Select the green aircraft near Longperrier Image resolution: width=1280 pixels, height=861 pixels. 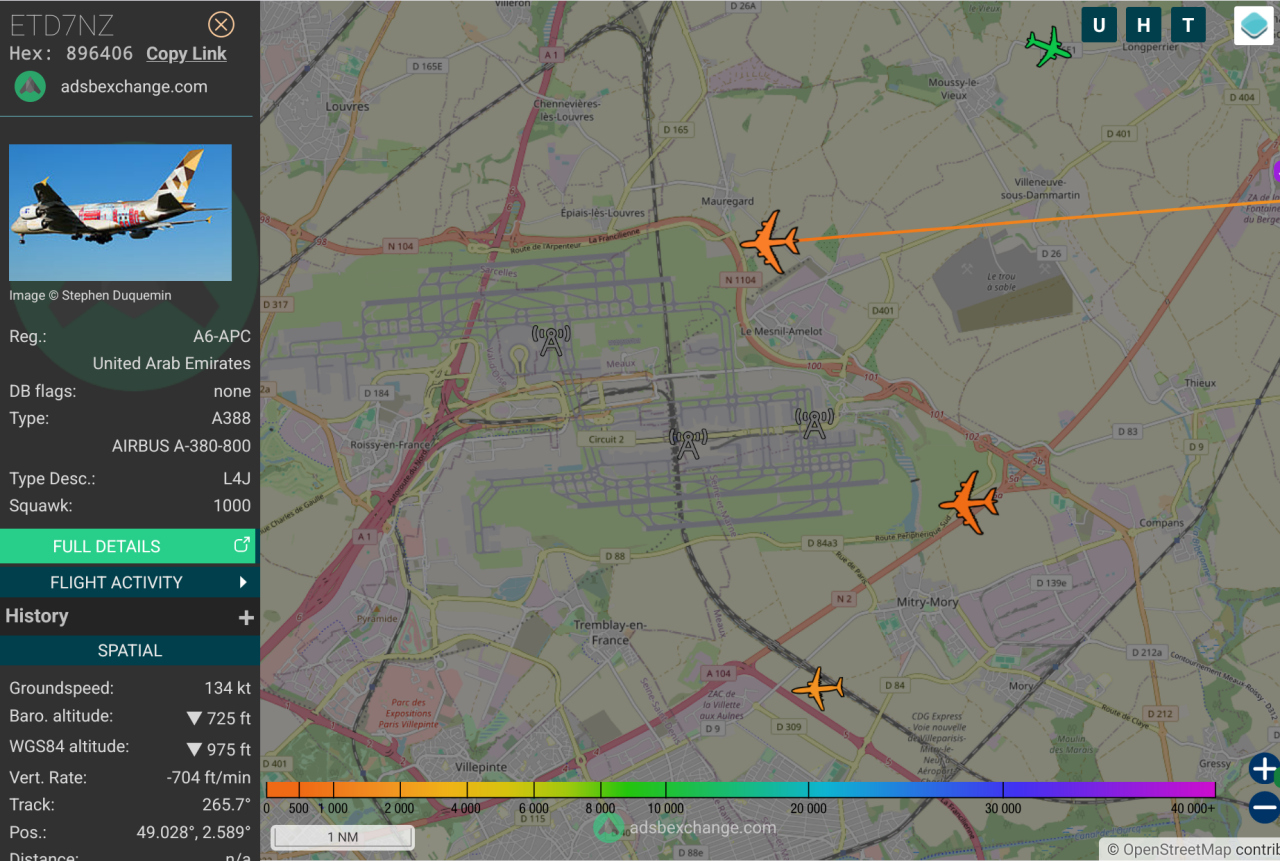(1048, 47)
